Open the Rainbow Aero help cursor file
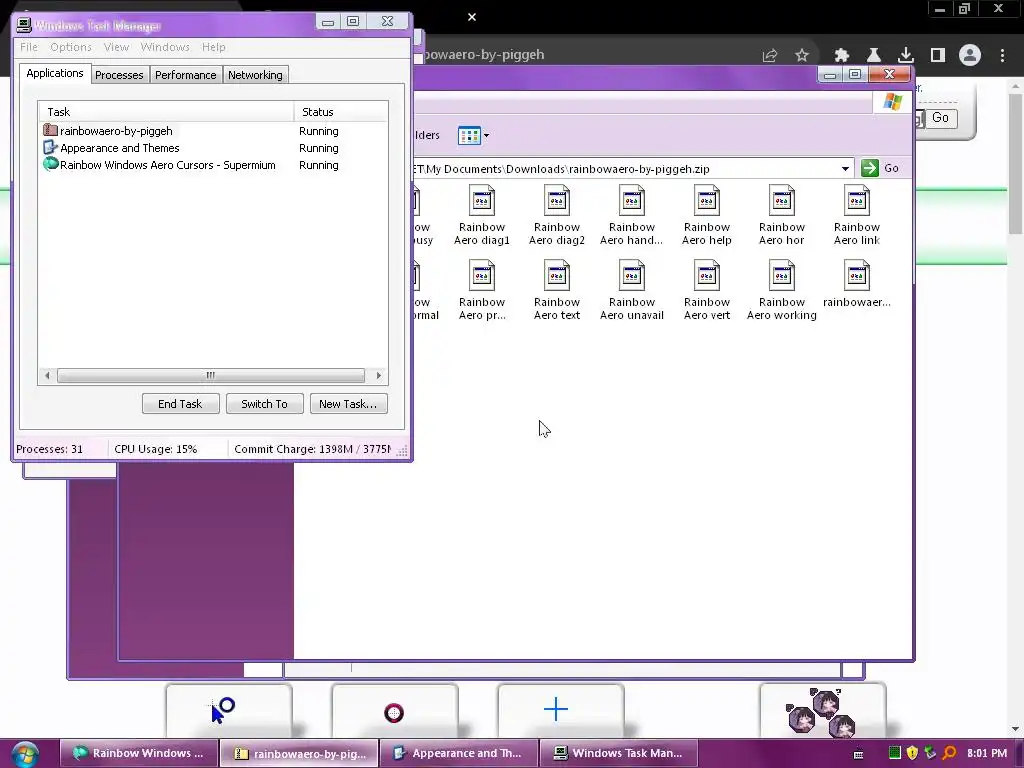This screenshot has width=1024, height=768. tap(707, 216)
